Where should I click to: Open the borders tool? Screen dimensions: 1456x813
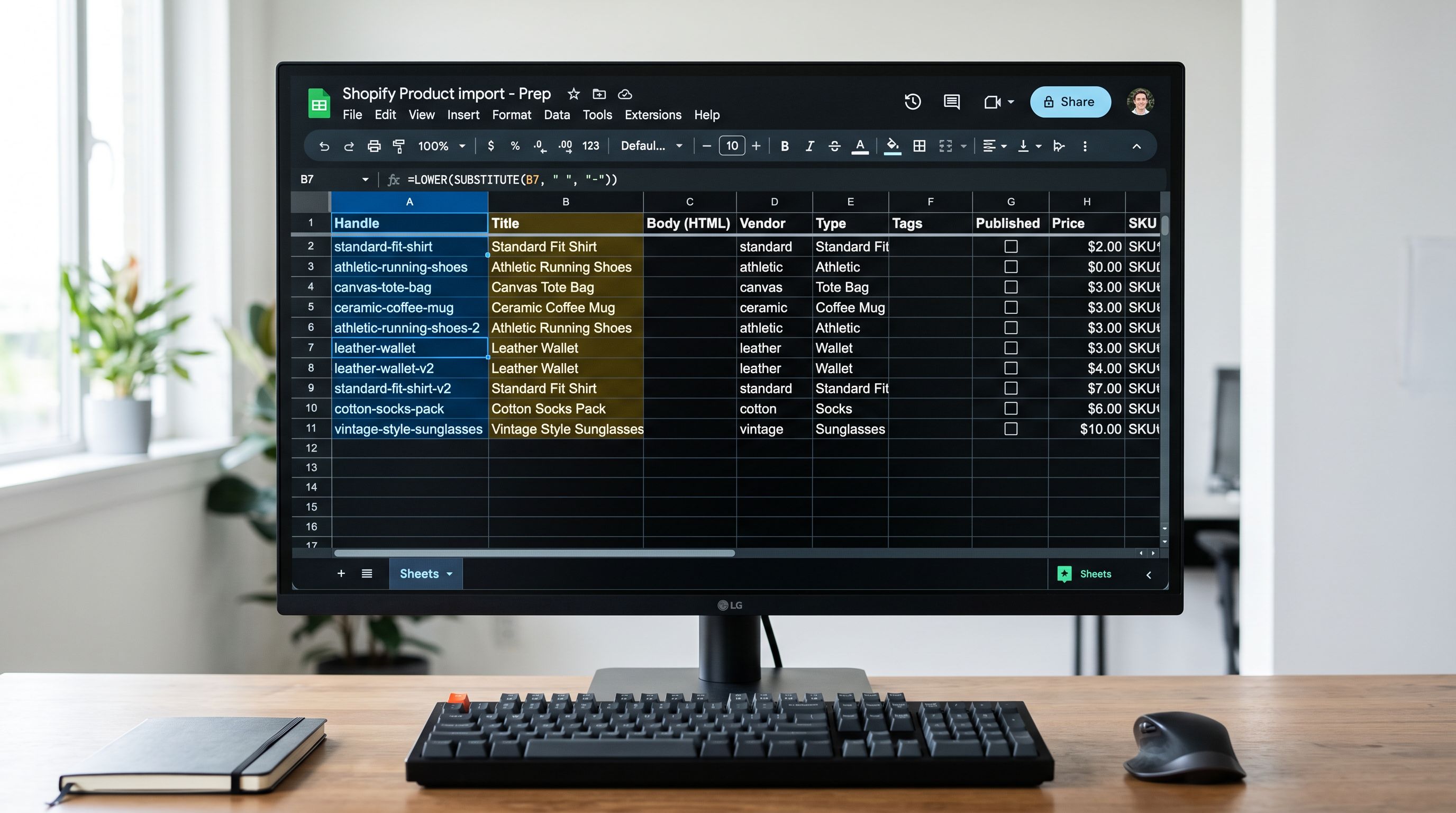coord(920,146)
